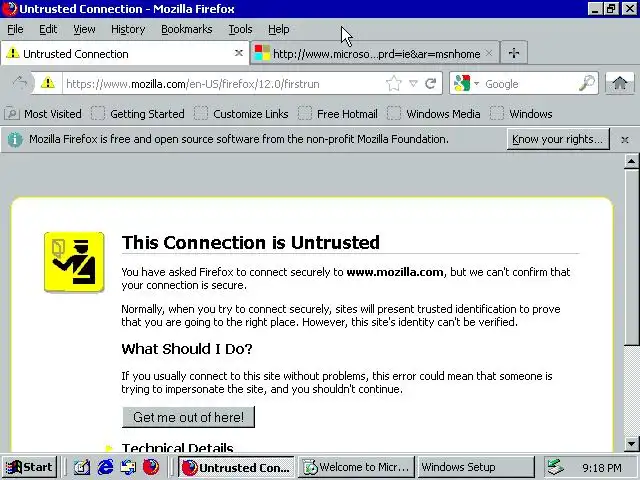Launch Firefox from quick launch bar

point(151,467)
